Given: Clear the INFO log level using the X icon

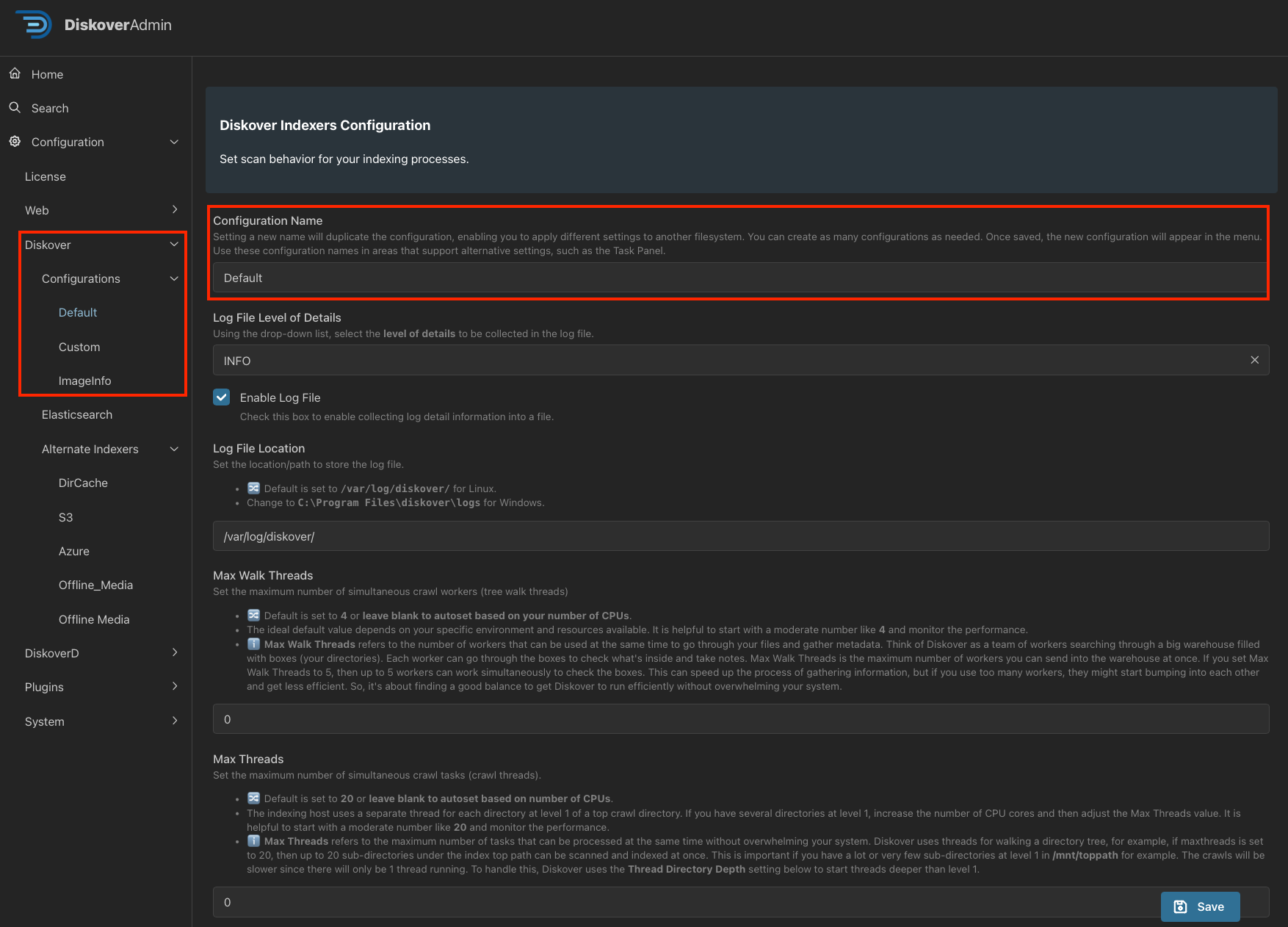Looking at the screenshot, I should pos(1255,360).
